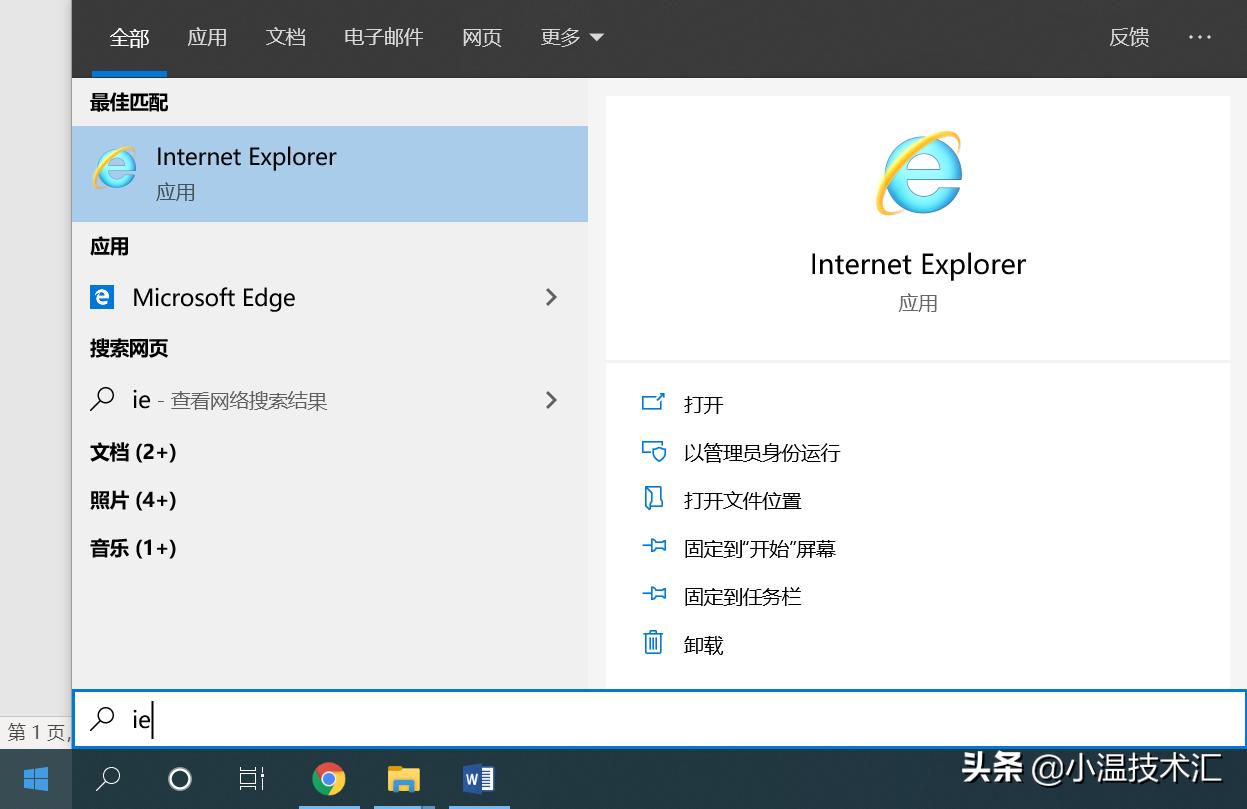
Task: Select 以管理员身份运行 to run as administrator
Action: 760,452
